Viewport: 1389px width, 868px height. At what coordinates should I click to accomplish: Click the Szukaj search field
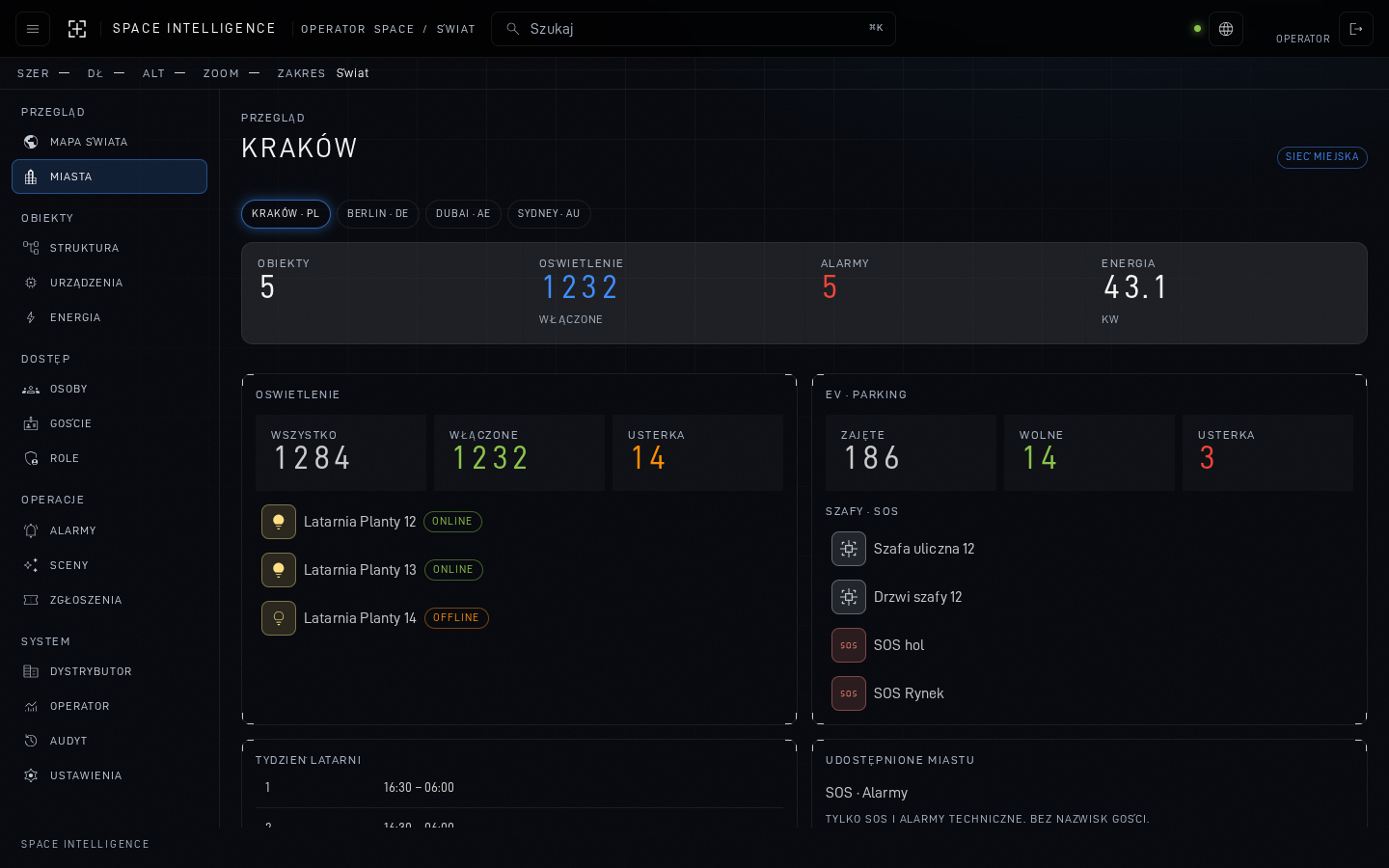[694, 29]
